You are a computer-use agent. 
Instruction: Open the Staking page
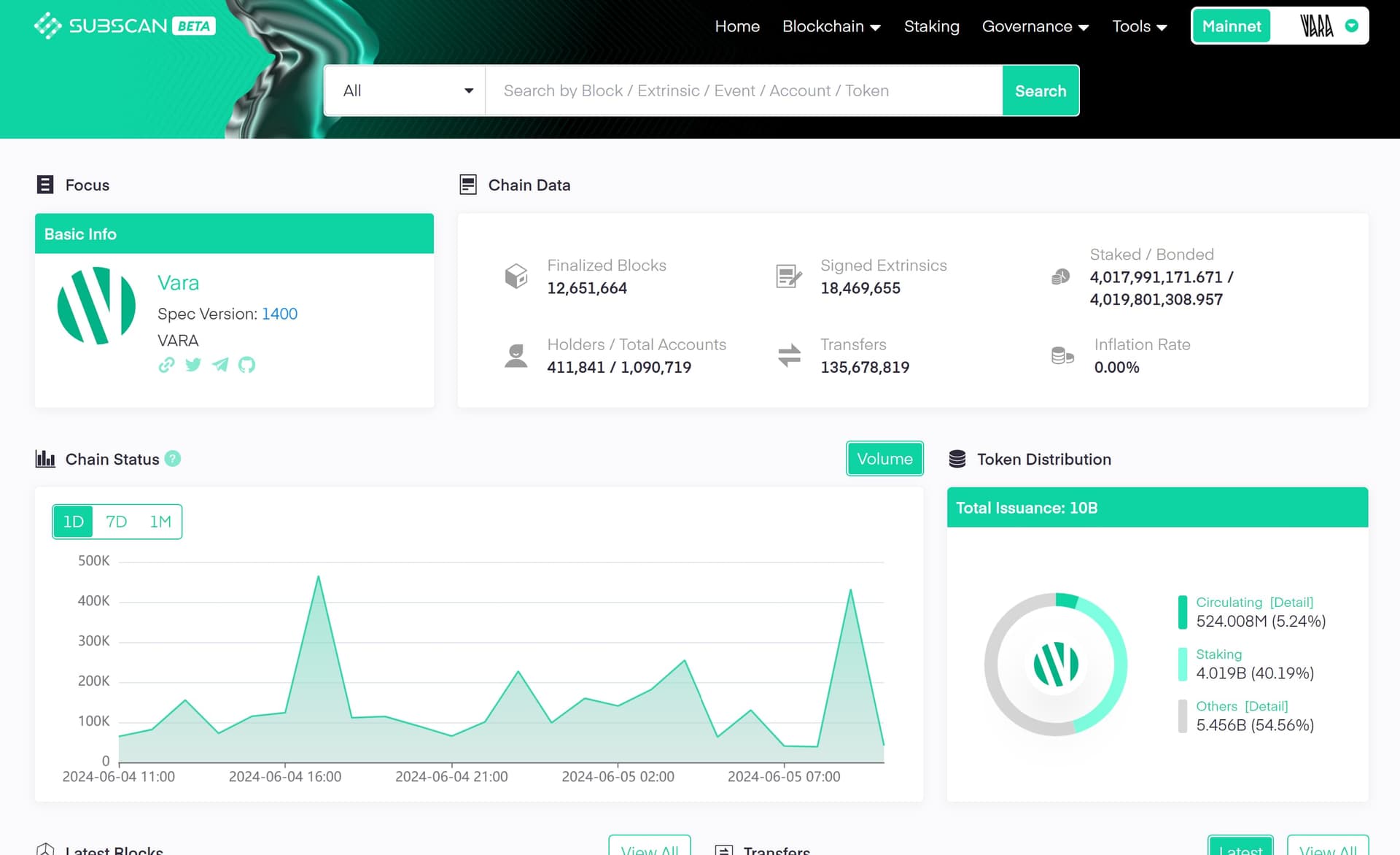pos(932,26)
